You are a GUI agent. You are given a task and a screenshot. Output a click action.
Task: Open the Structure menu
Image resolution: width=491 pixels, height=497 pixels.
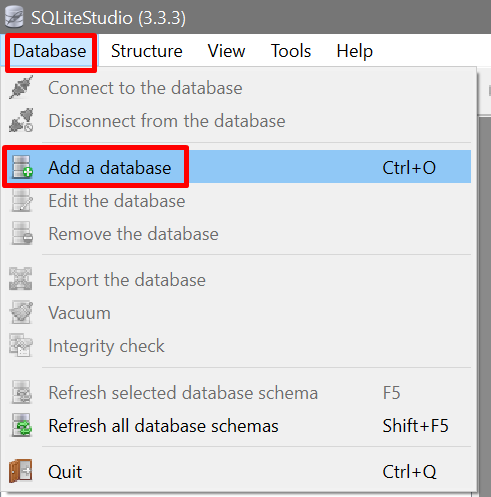[x=147, y=51]
